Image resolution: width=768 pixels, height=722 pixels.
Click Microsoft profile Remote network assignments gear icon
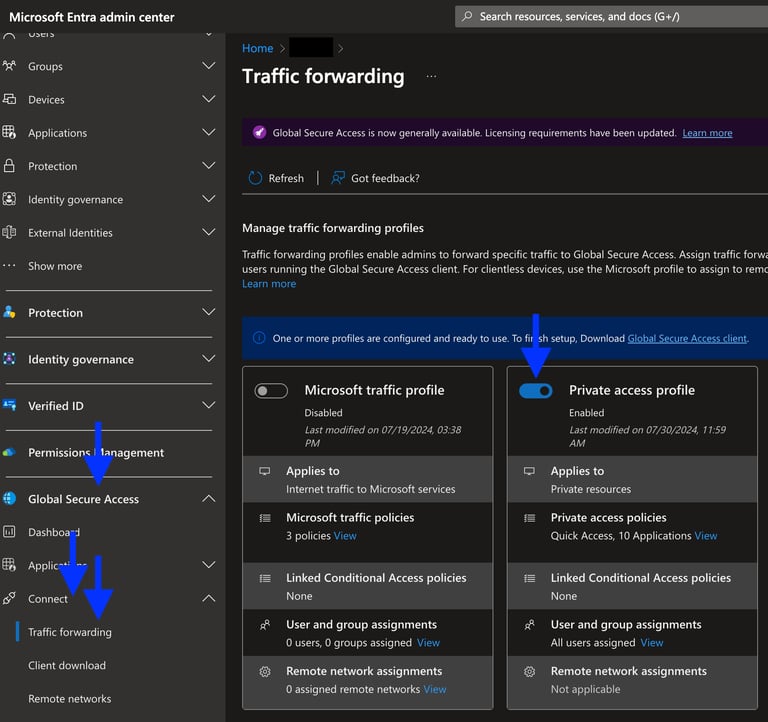[x=265, y=671]
